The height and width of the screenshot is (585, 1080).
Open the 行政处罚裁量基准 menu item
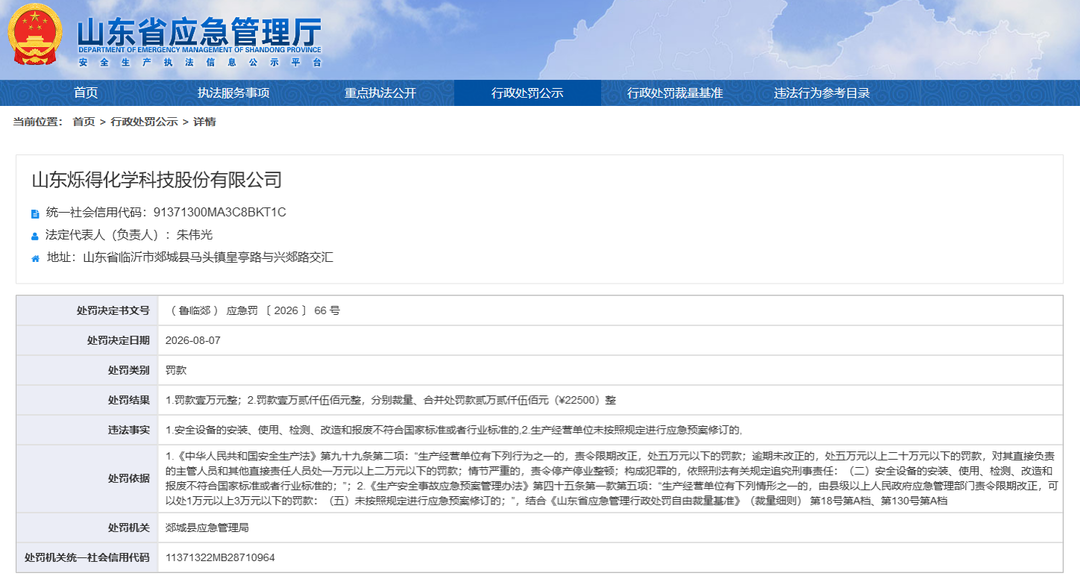pyautogui.click(x=675, y=93)
